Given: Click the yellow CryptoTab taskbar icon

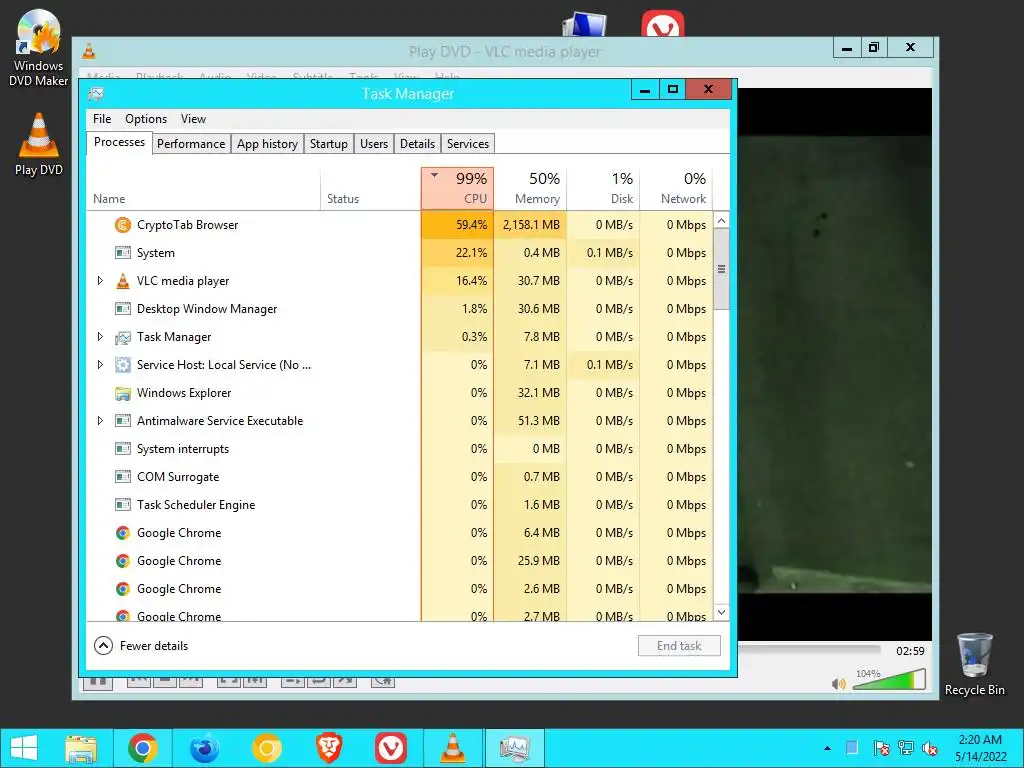Looking at the screenshot, I should coord(266,748).
